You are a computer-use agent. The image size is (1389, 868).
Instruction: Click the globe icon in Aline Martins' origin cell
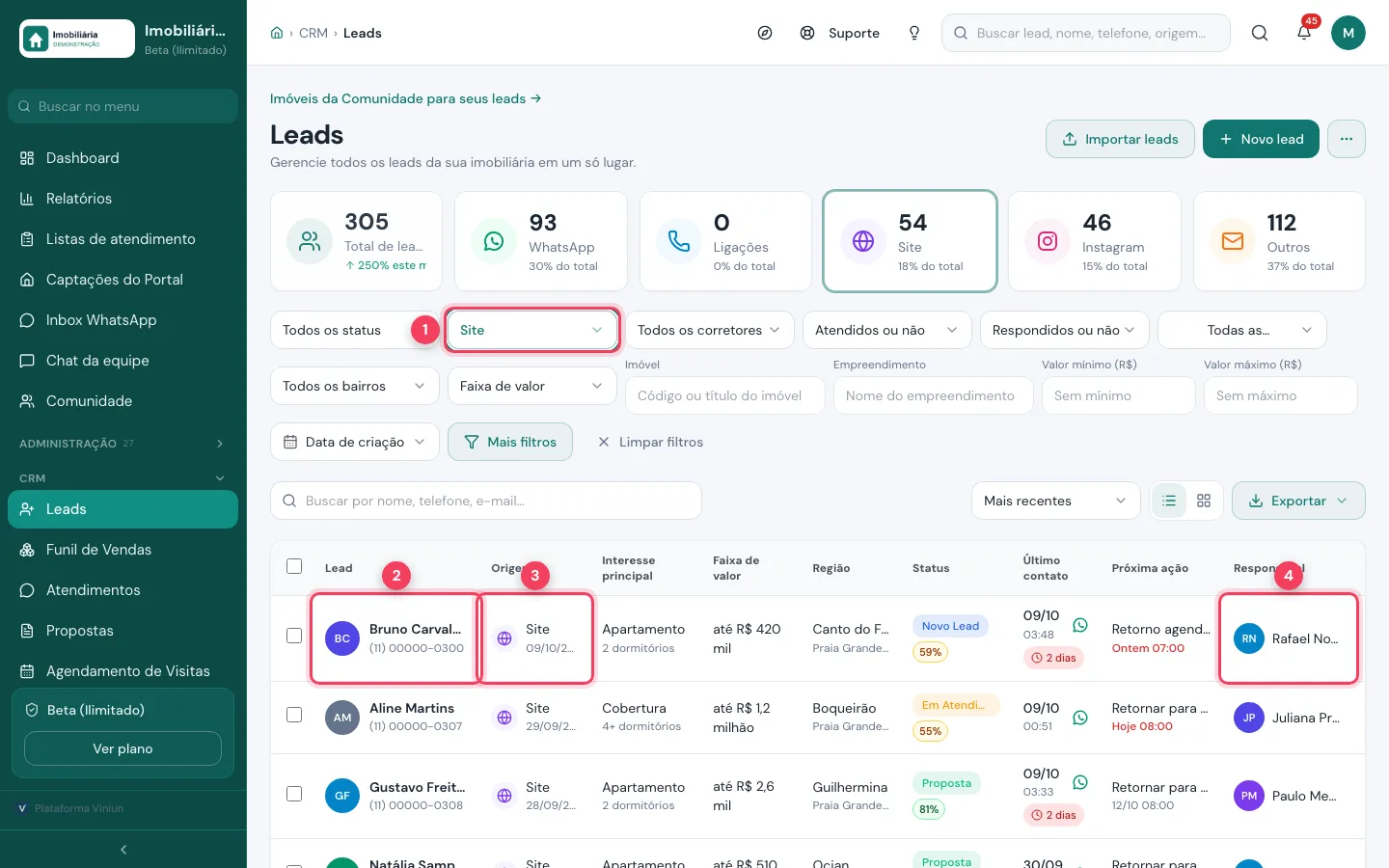[504, 718]
